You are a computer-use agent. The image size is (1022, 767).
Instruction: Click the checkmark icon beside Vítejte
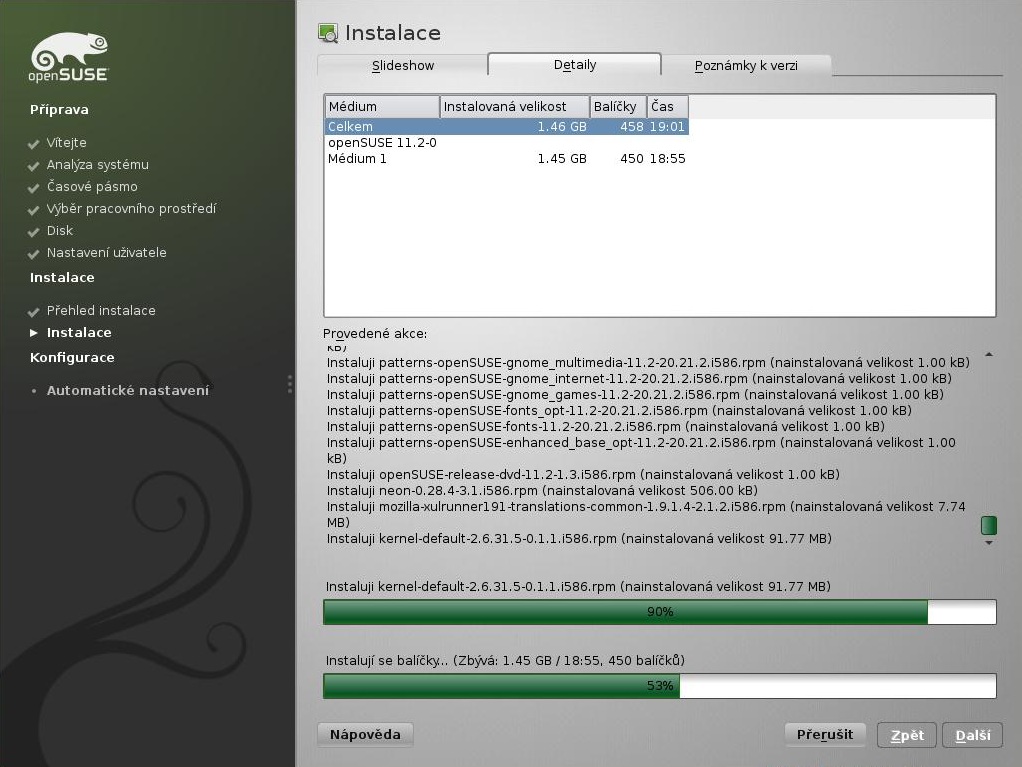click(x=34, y=143)
